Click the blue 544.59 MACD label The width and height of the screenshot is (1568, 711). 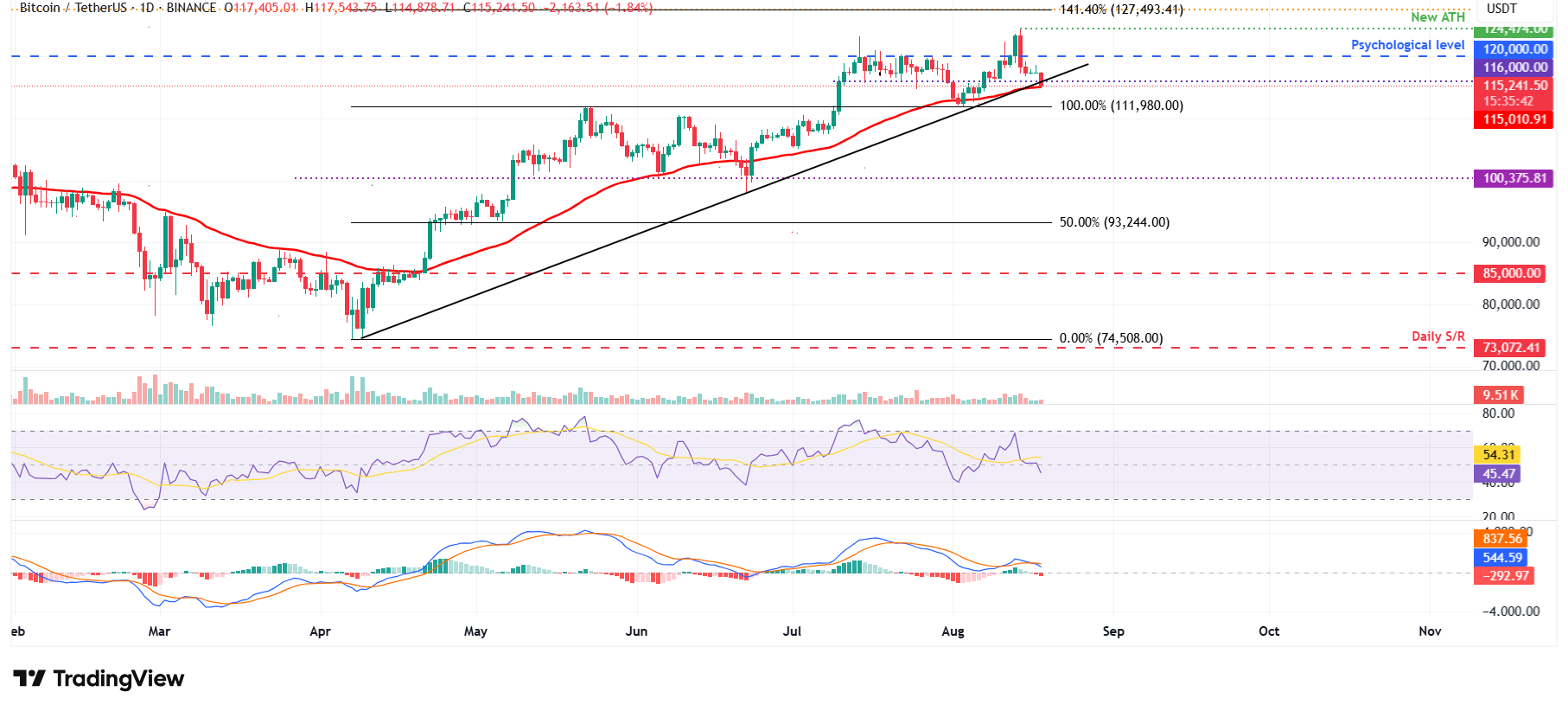1501,558
